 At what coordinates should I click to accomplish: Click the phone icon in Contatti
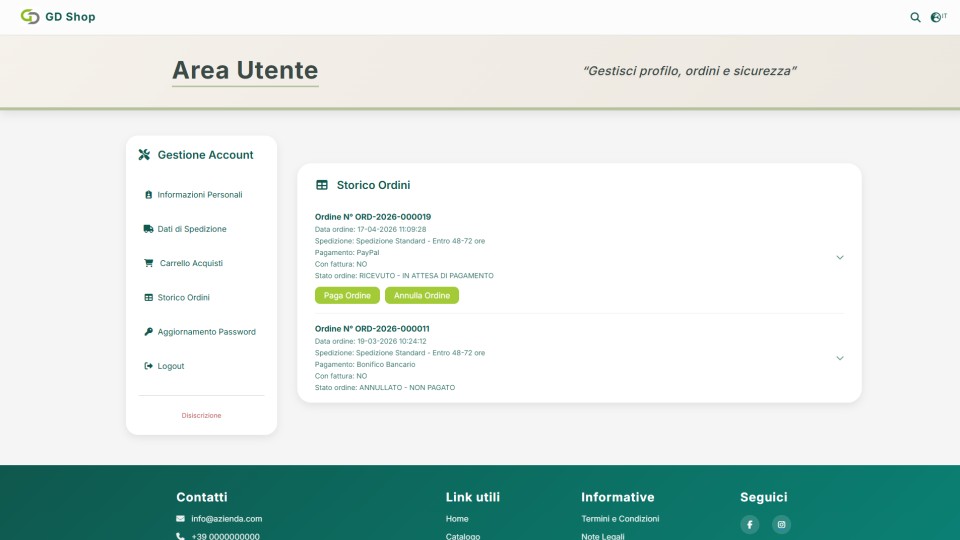(180, 536)
